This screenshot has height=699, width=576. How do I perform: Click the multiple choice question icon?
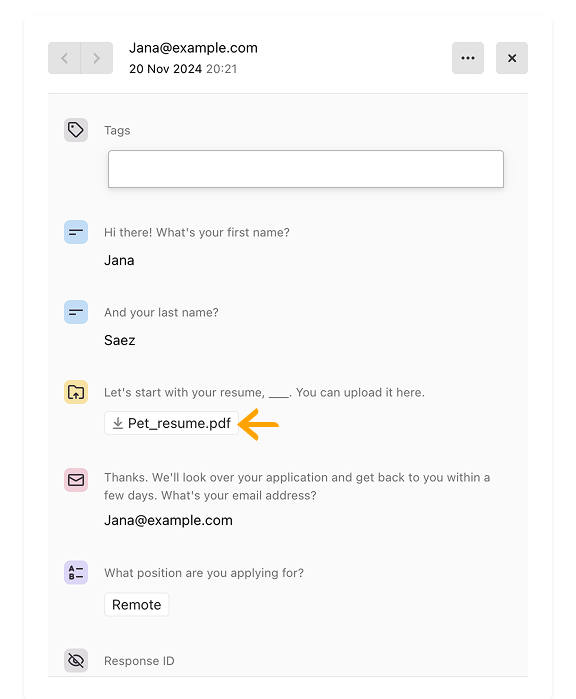point(76,572)
